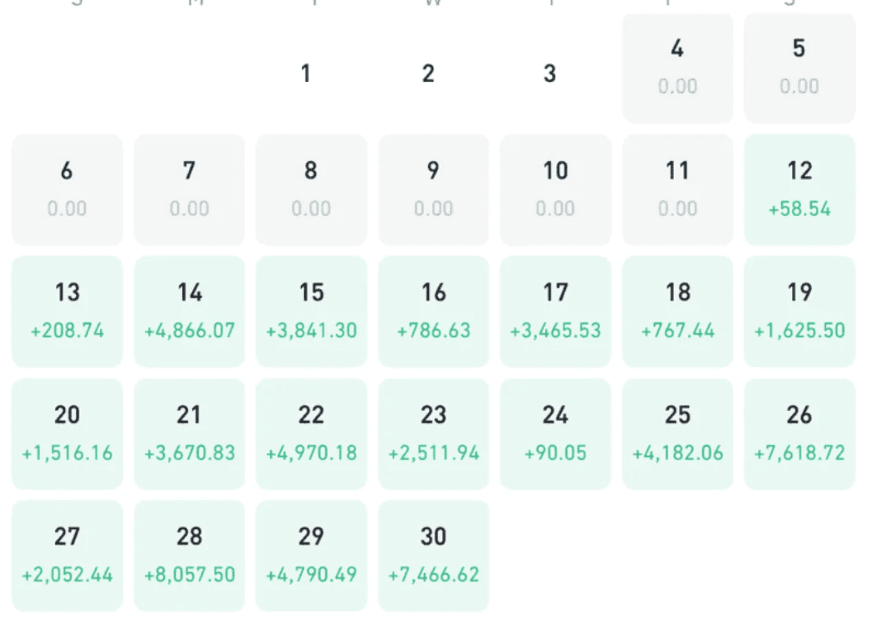The width and height of the screenshot is (879, 635).
Task: Click day 25 showing +4,182.06
Action: (677, 434)
